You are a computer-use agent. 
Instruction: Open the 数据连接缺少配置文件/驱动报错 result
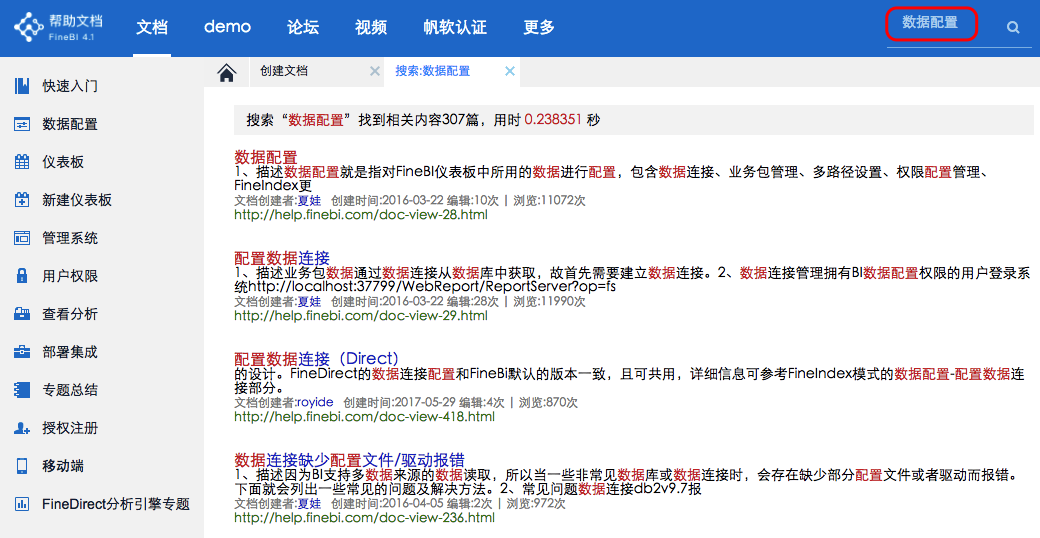coord(350,460)
